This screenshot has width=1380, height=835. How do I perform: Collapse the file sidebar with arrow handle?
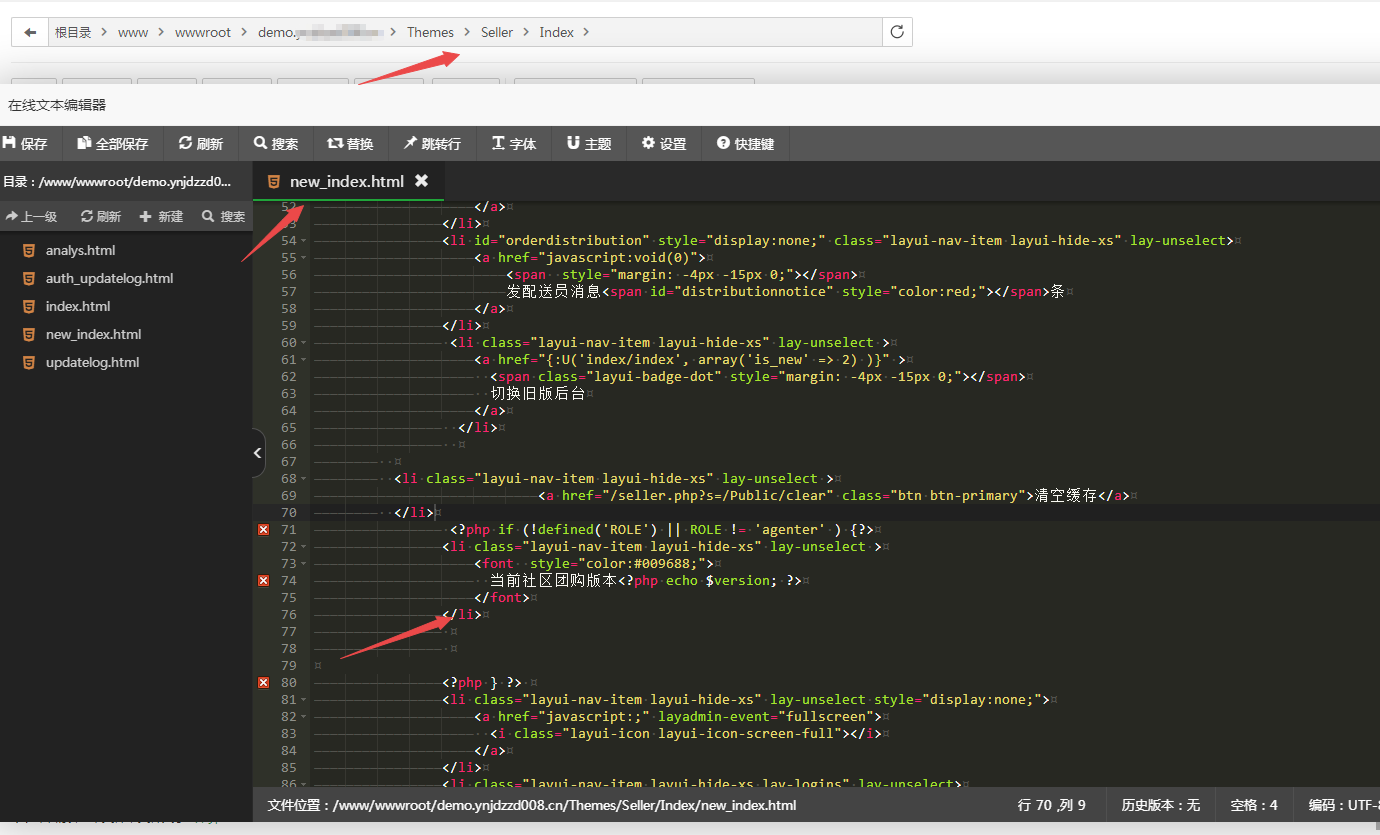coord(258,453)
